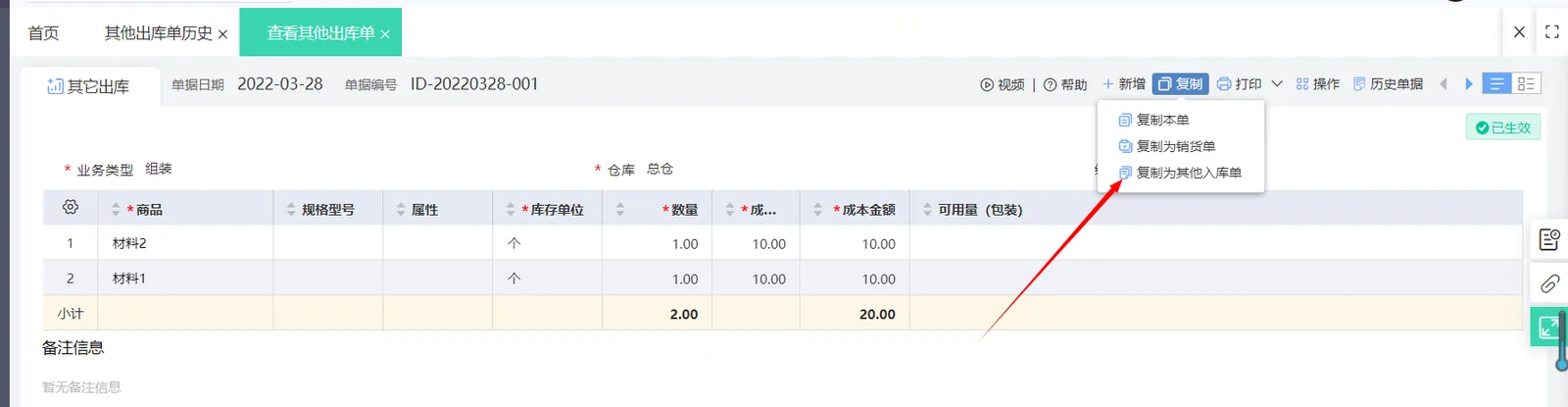This screenshot has height=407, width=1568.
Task: Close all tabs with top-right X
Action: tap(1519, 31)
